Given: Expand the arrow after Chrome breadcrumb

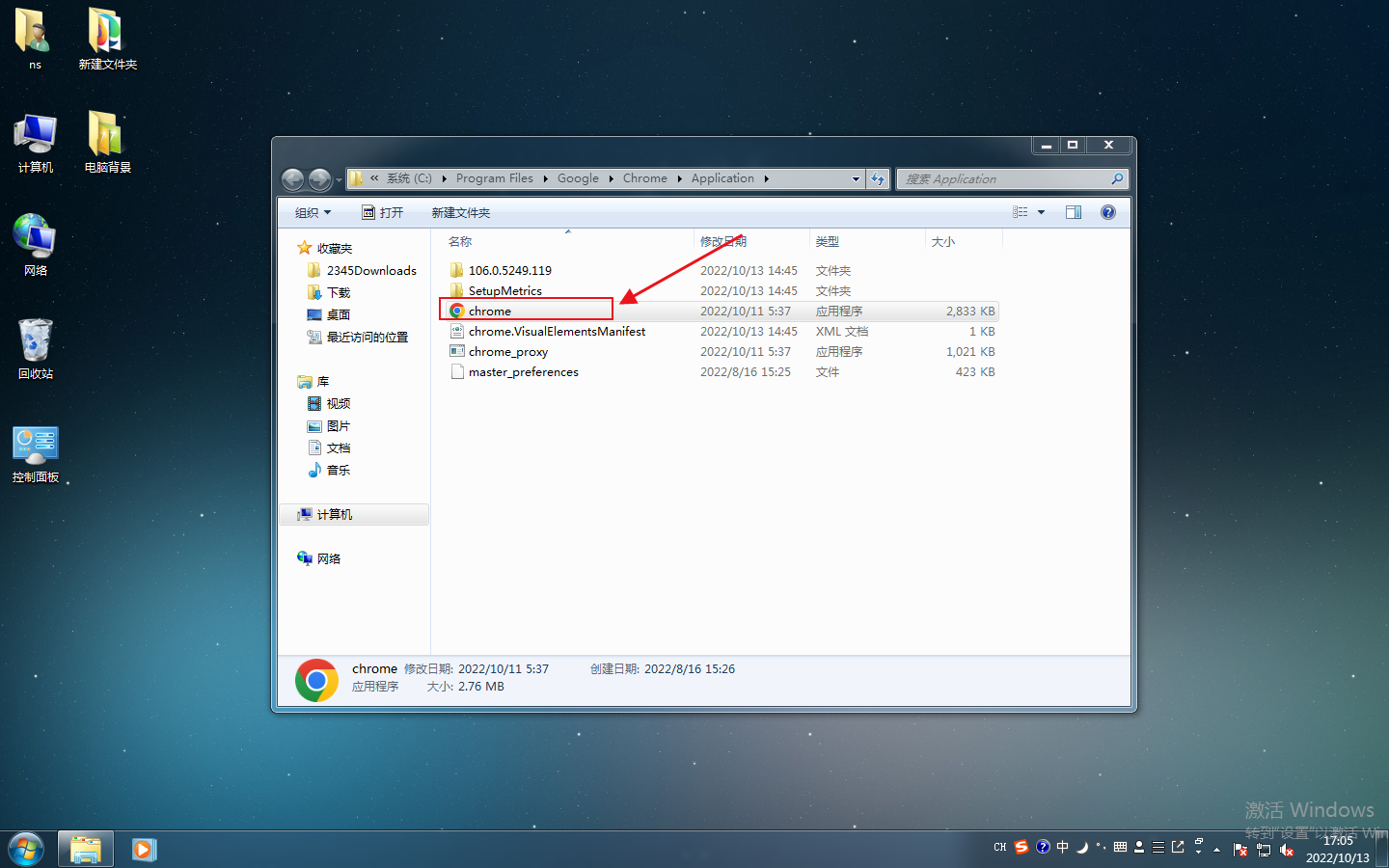Looking at the screenshot, I should (679, 178).
